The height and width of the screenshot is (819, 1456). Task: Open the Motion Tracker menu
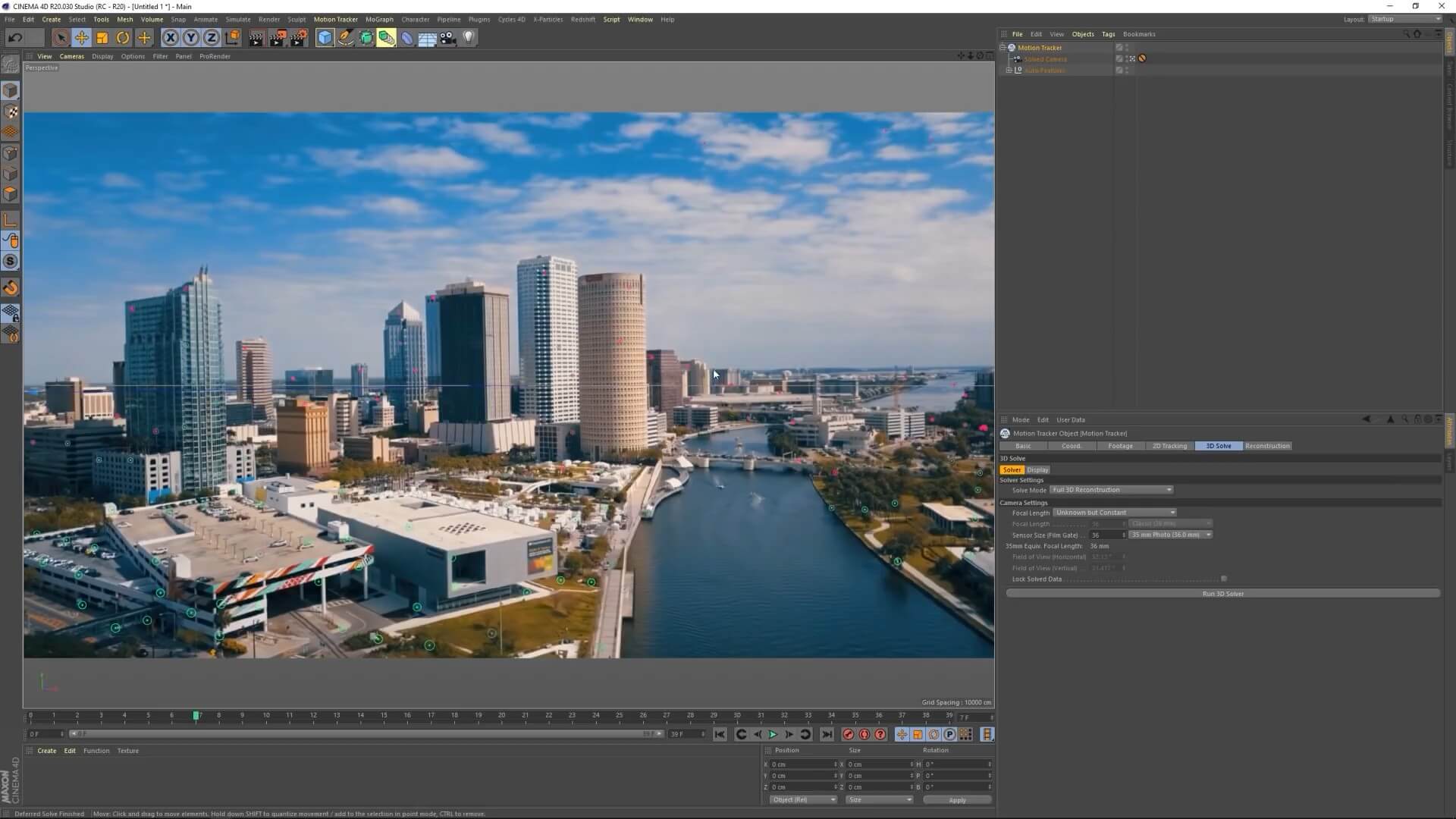335,19
